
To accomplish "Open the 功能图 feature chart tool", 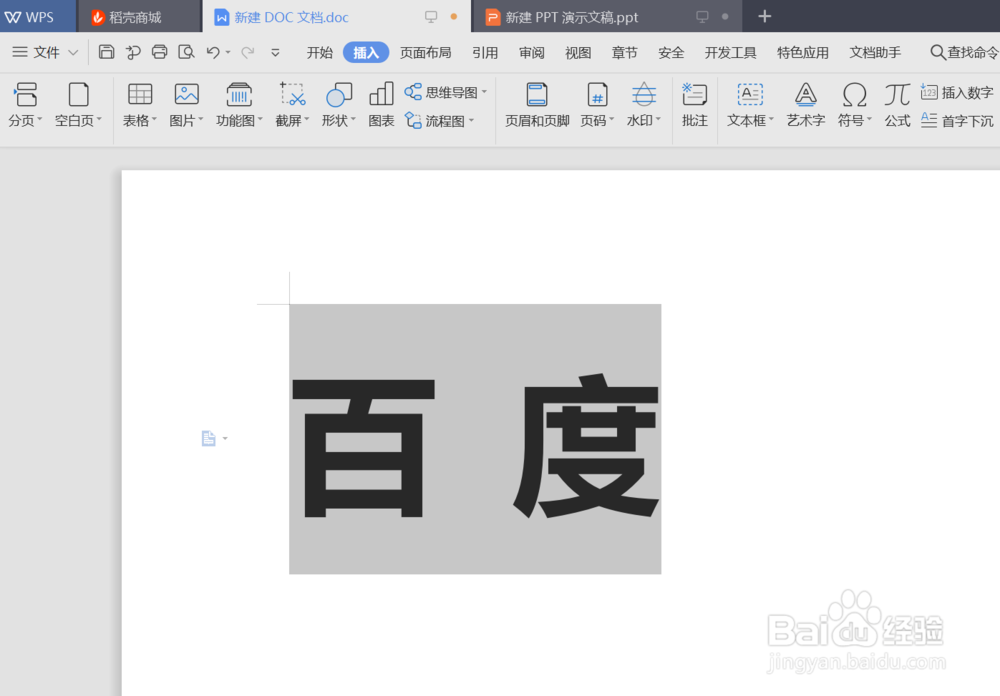I will pos(239,104).
